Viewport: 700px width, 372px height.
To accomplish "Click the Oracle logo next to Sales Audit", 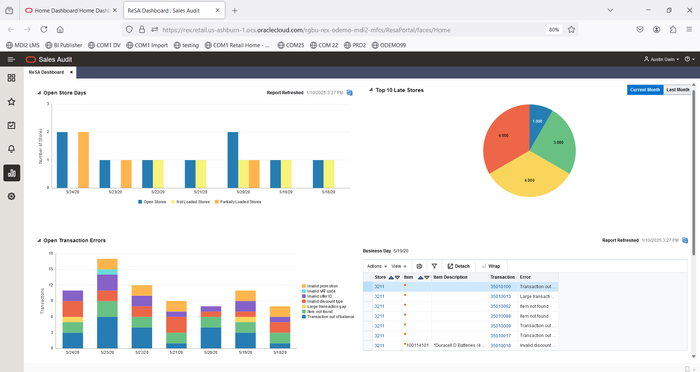I will (x=31, y=59).
